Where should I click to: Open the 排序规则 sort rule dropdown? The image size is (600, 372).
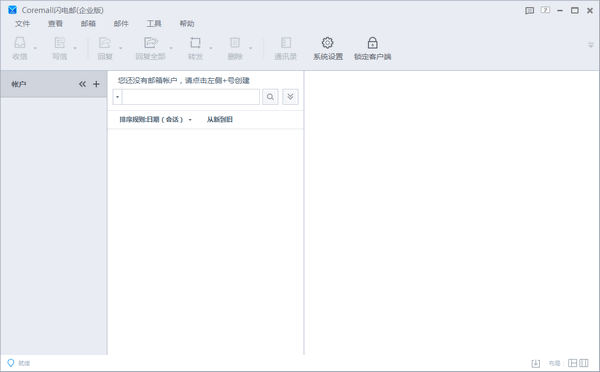[x=155, y=119]
